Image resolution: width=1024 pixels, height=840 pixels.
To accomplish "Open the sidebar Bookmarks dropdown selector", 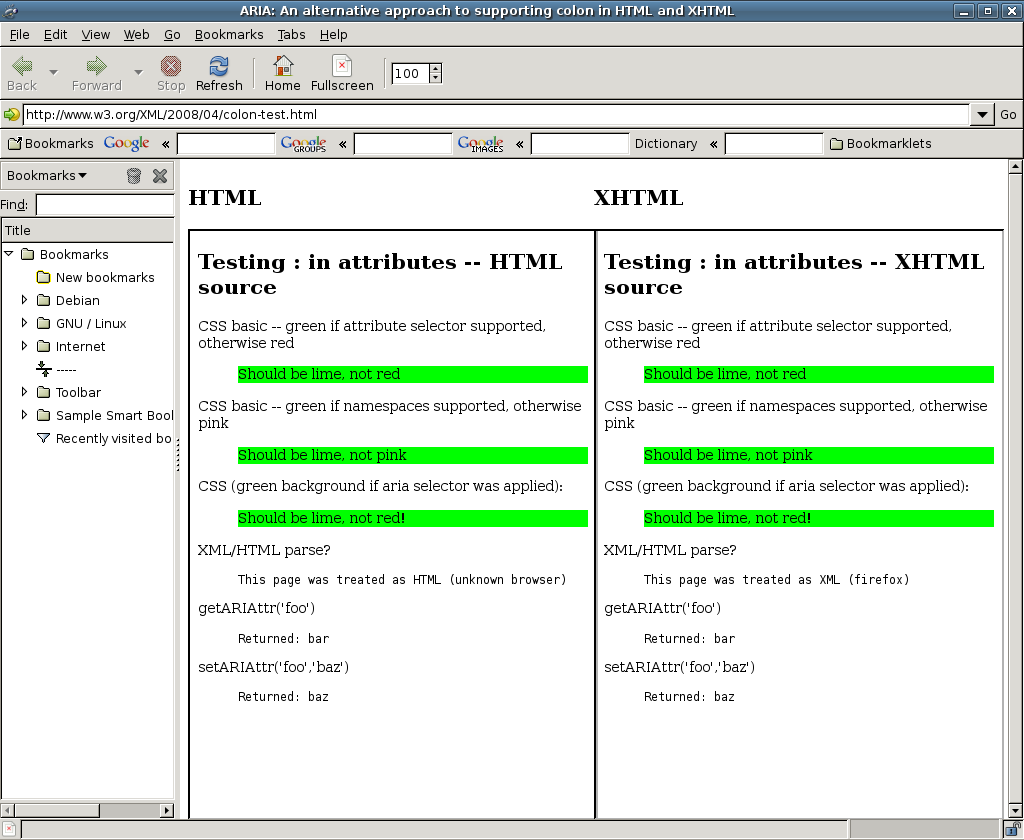I will coord(47,176).
